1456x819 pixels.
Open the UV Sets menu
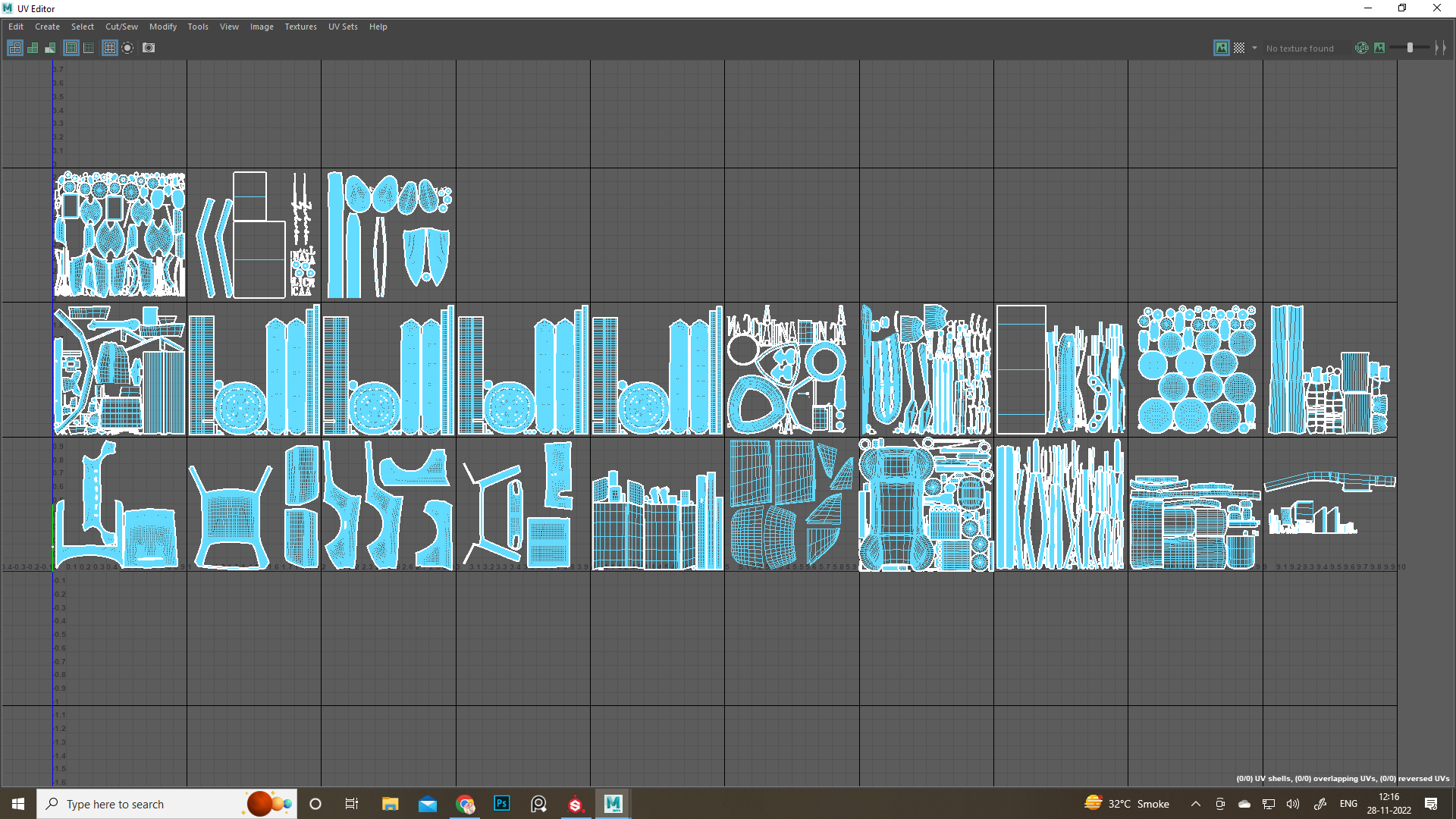click(x=343, y=27)
